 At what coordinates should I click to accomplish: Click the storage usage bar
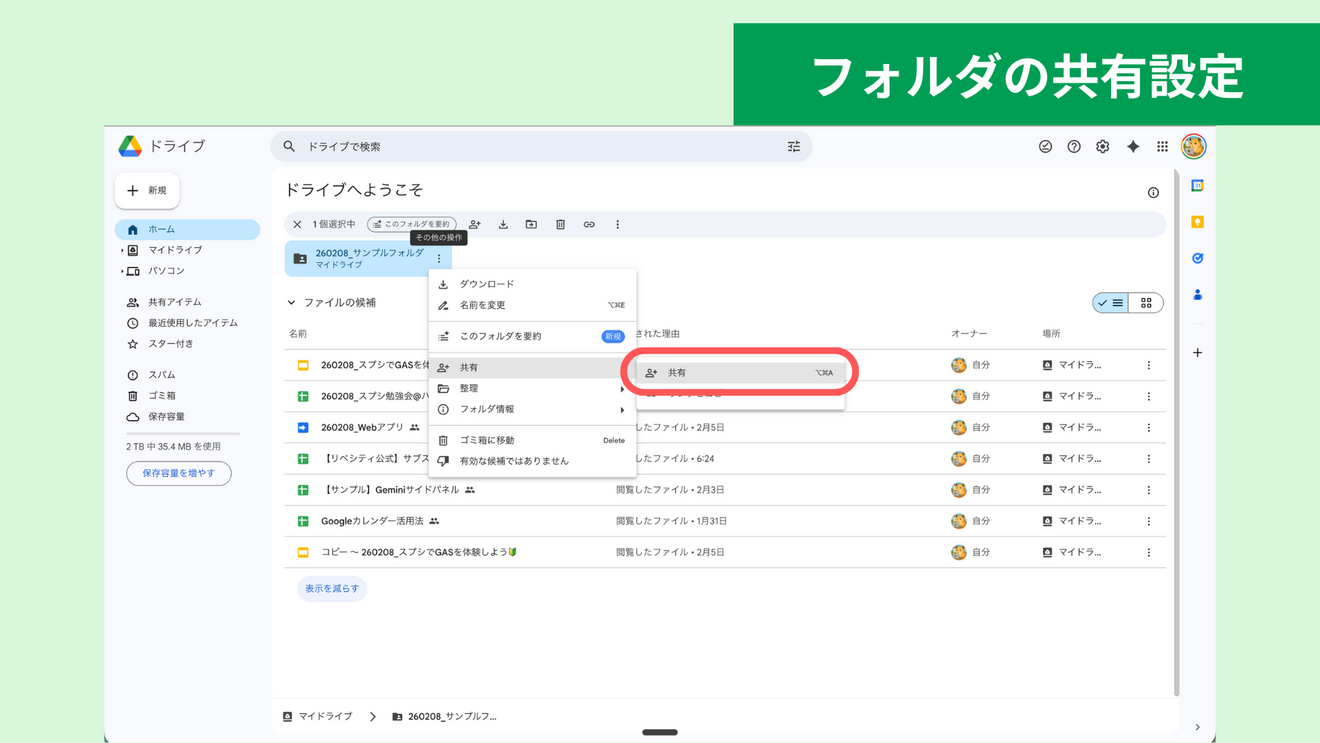coord(183,434)
